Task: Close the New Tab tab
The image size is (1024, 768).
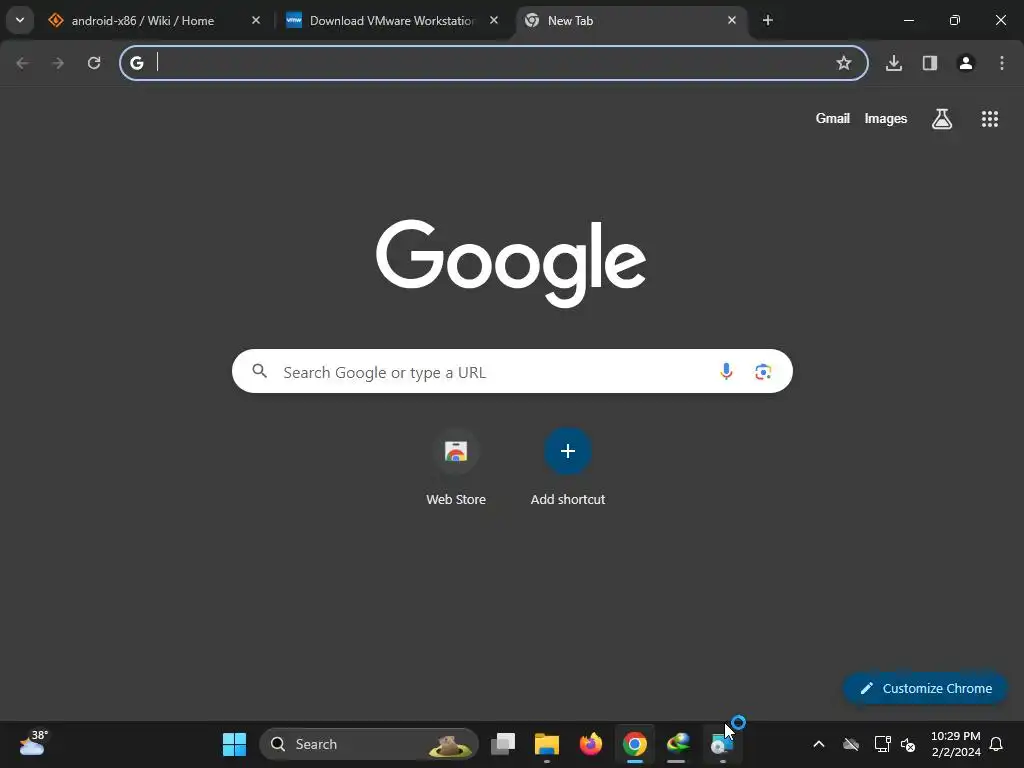Action: click(x=731, y=20)
